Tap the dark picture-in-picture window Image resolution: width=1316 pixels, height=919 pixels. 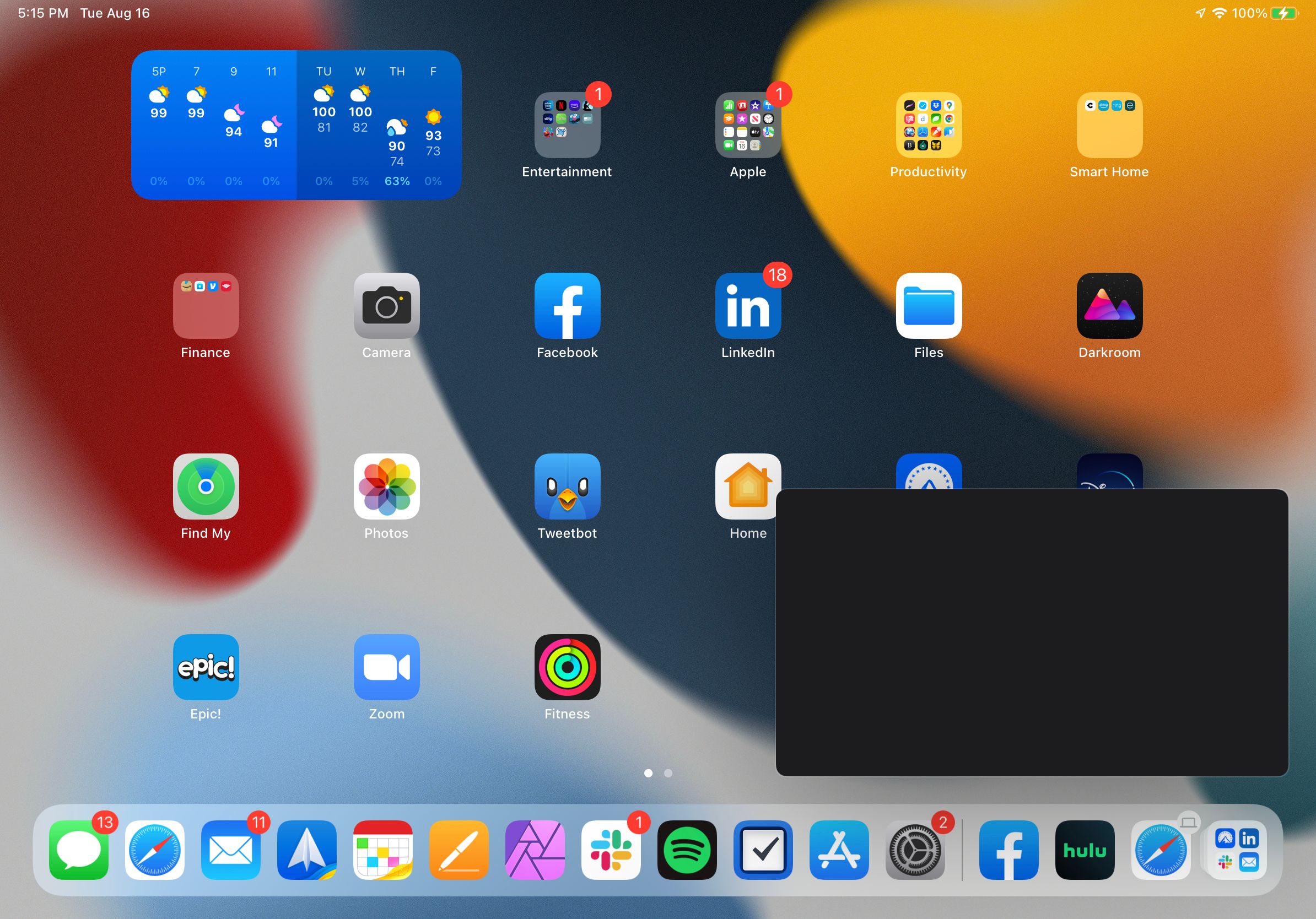click(x=1032, y=633)
